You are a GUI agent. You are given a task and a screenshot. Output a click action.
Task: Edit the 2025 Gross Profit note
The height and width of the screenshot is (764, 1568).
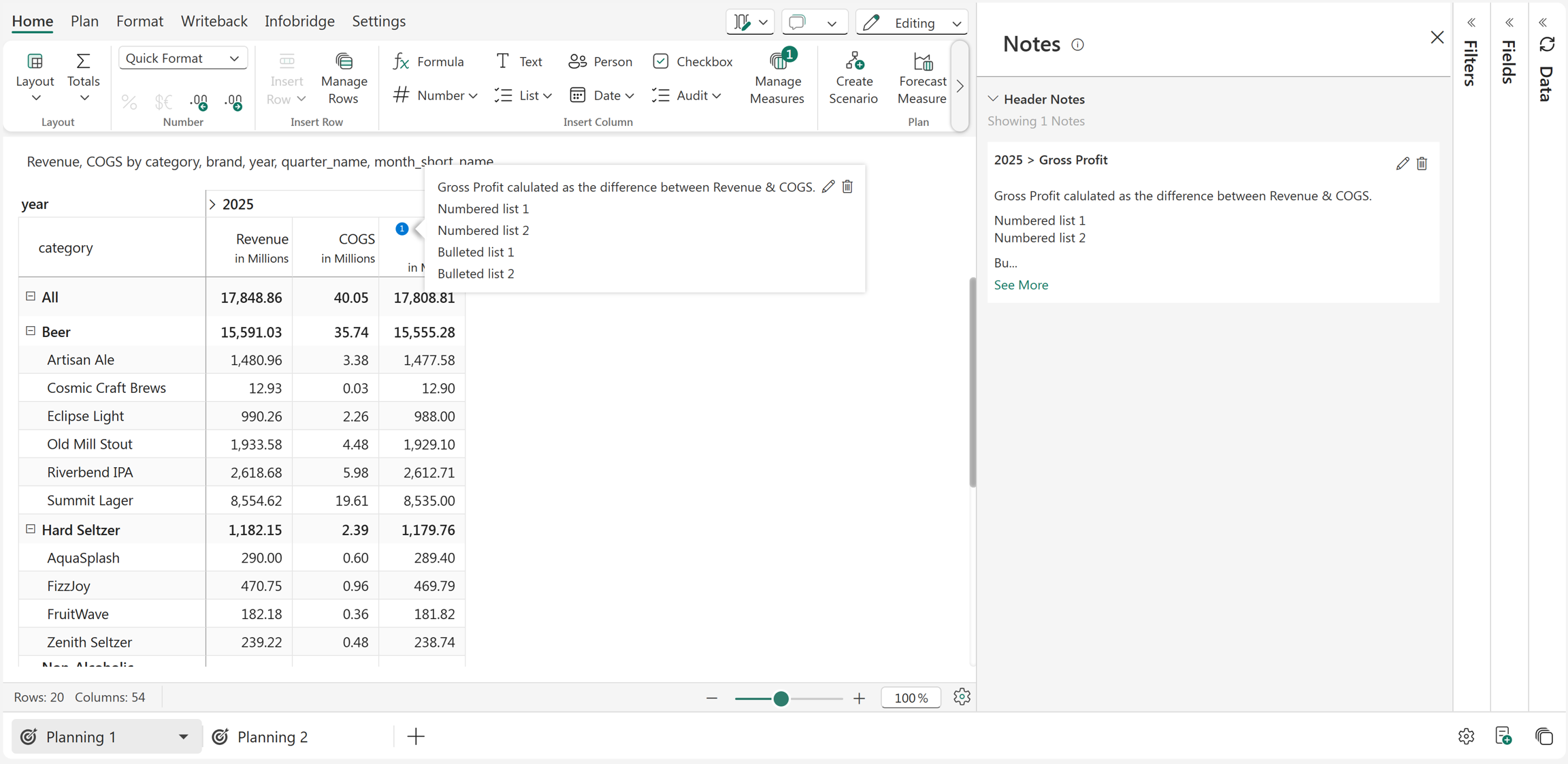click(x=1402, y=163)
